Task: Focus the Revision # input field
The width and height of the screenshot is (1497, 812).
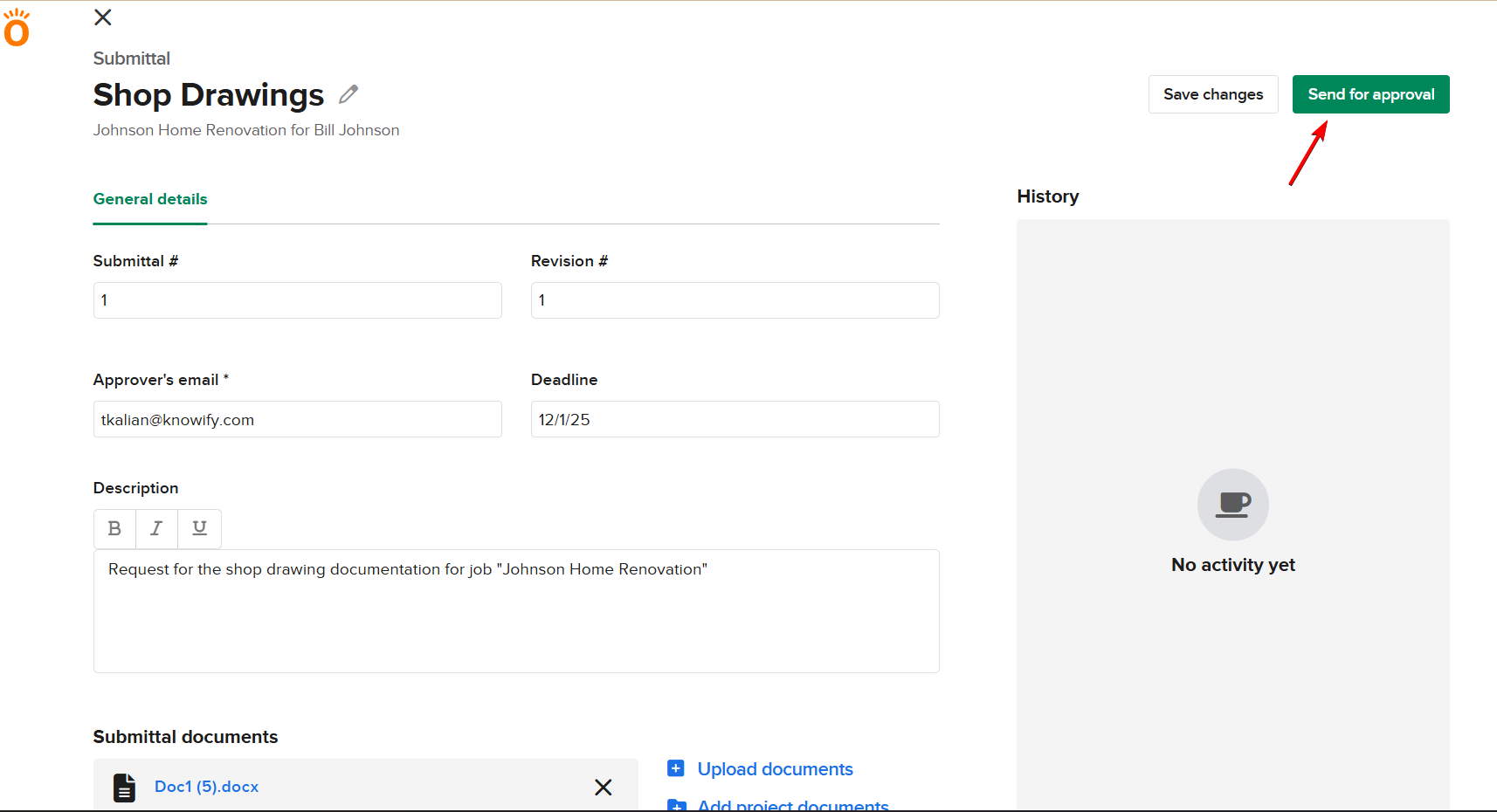Action: tap(735, 300)
